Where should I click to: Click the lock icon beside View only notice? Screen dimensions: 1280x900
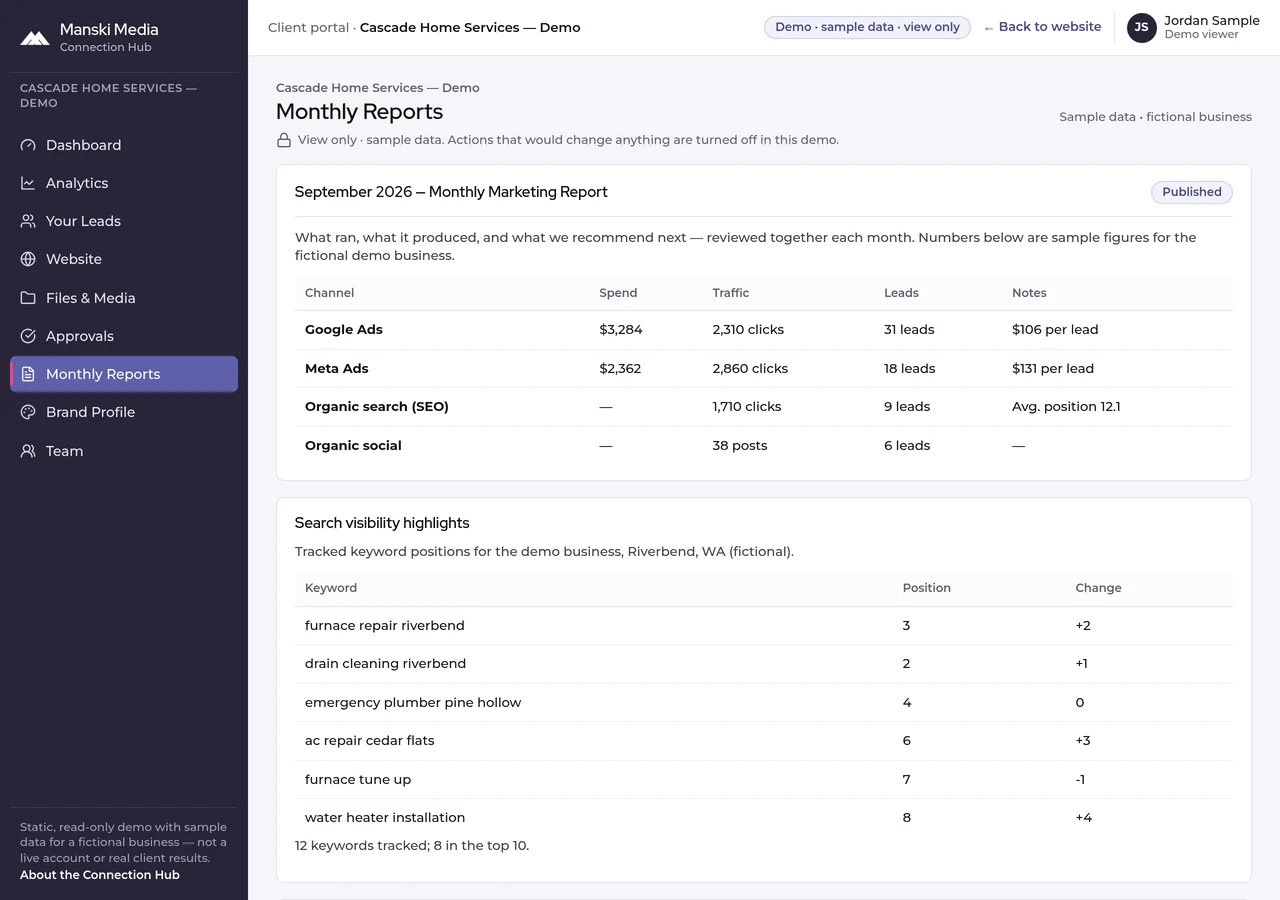pyautogui.click(x=284, y=140)
